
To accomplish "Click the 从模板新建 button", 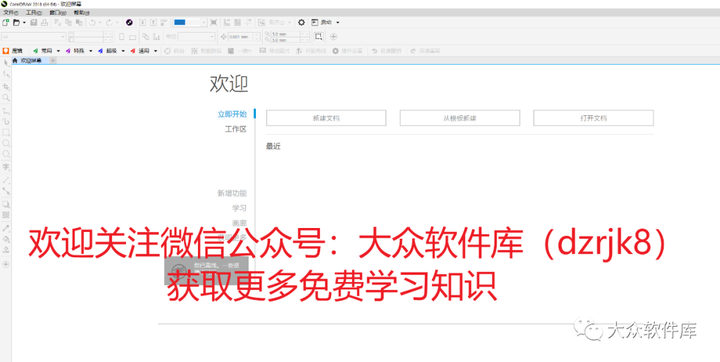I will click(460, 118).
